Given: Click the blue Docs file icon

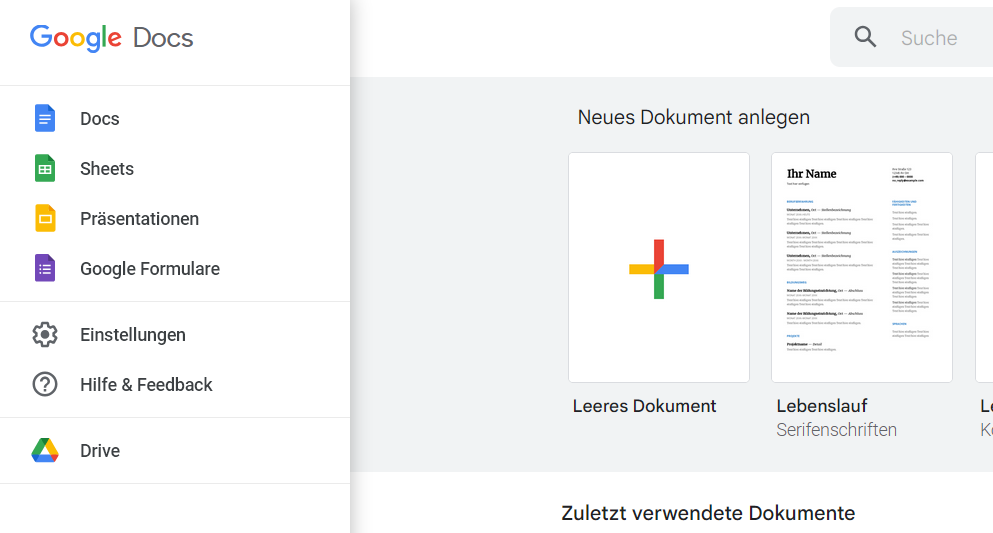Looking at the screenshot, I should click(45, 118).
